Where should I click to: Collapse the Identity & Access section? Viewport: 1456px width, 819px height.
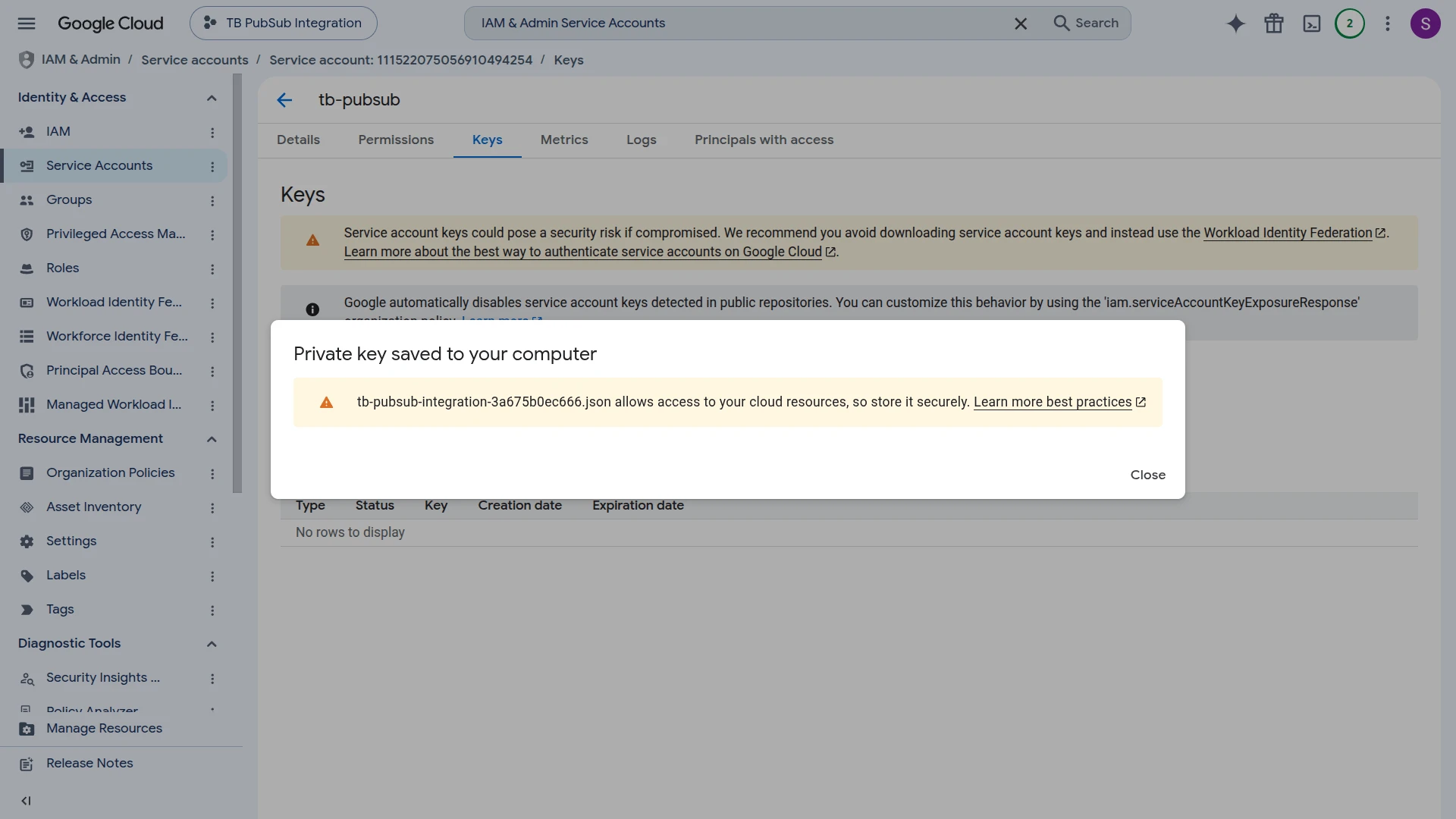coord(212,98)
